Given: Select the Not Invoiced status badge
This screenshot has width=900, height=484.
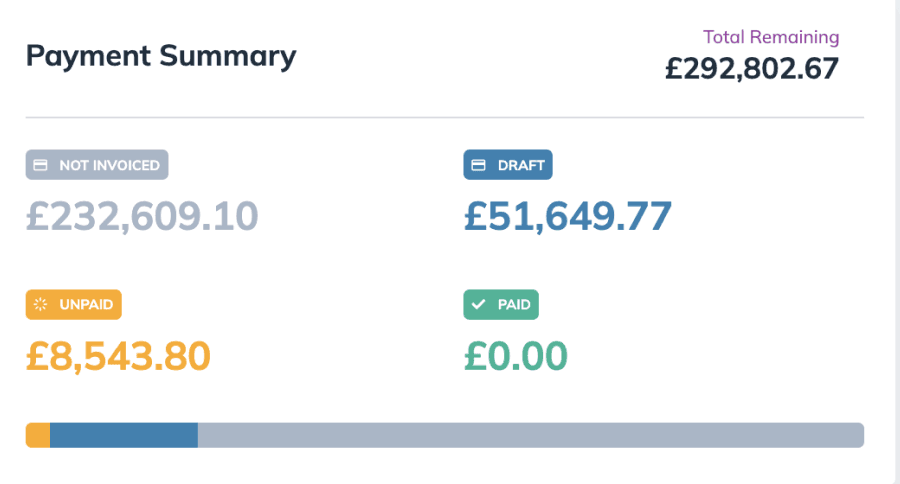Looking at the screenshot, I should (97, 165).
